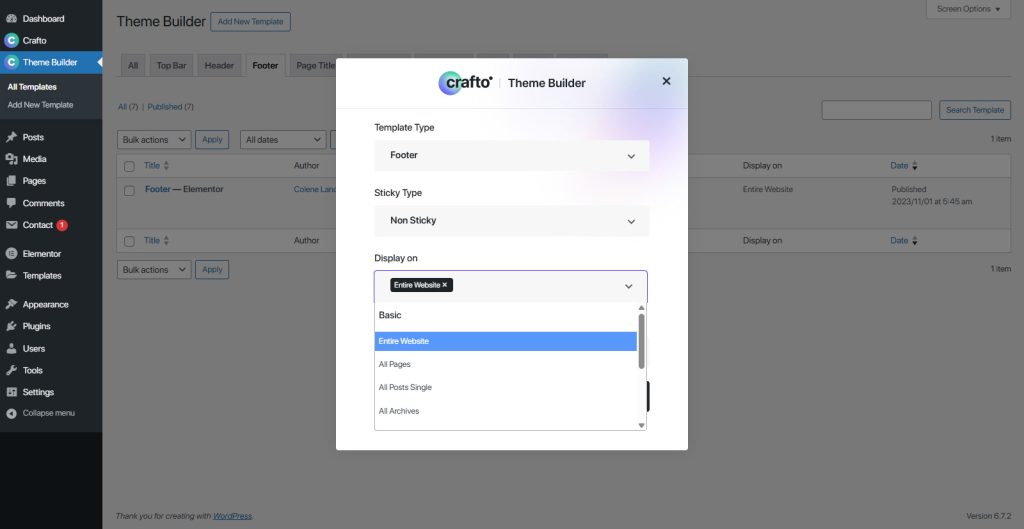Open the bottom Bulk actions dropdown
The image size is (1024, 529).
[x=154, y=270]
